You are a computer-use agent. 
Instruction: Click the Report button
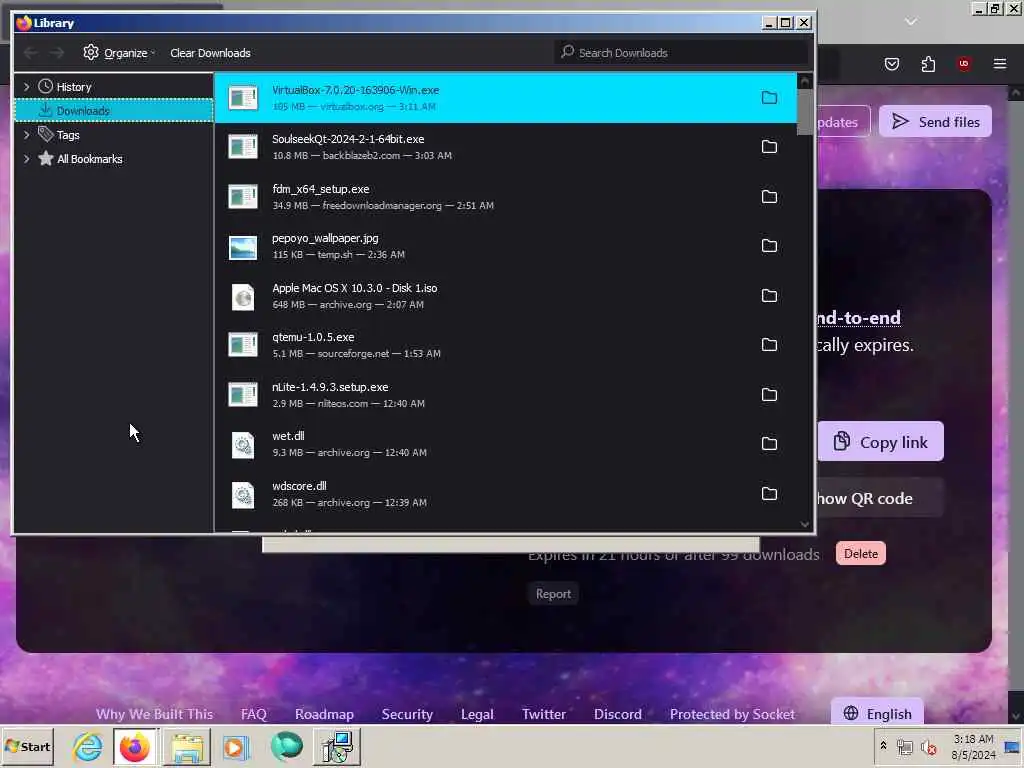tap(553, 594)
